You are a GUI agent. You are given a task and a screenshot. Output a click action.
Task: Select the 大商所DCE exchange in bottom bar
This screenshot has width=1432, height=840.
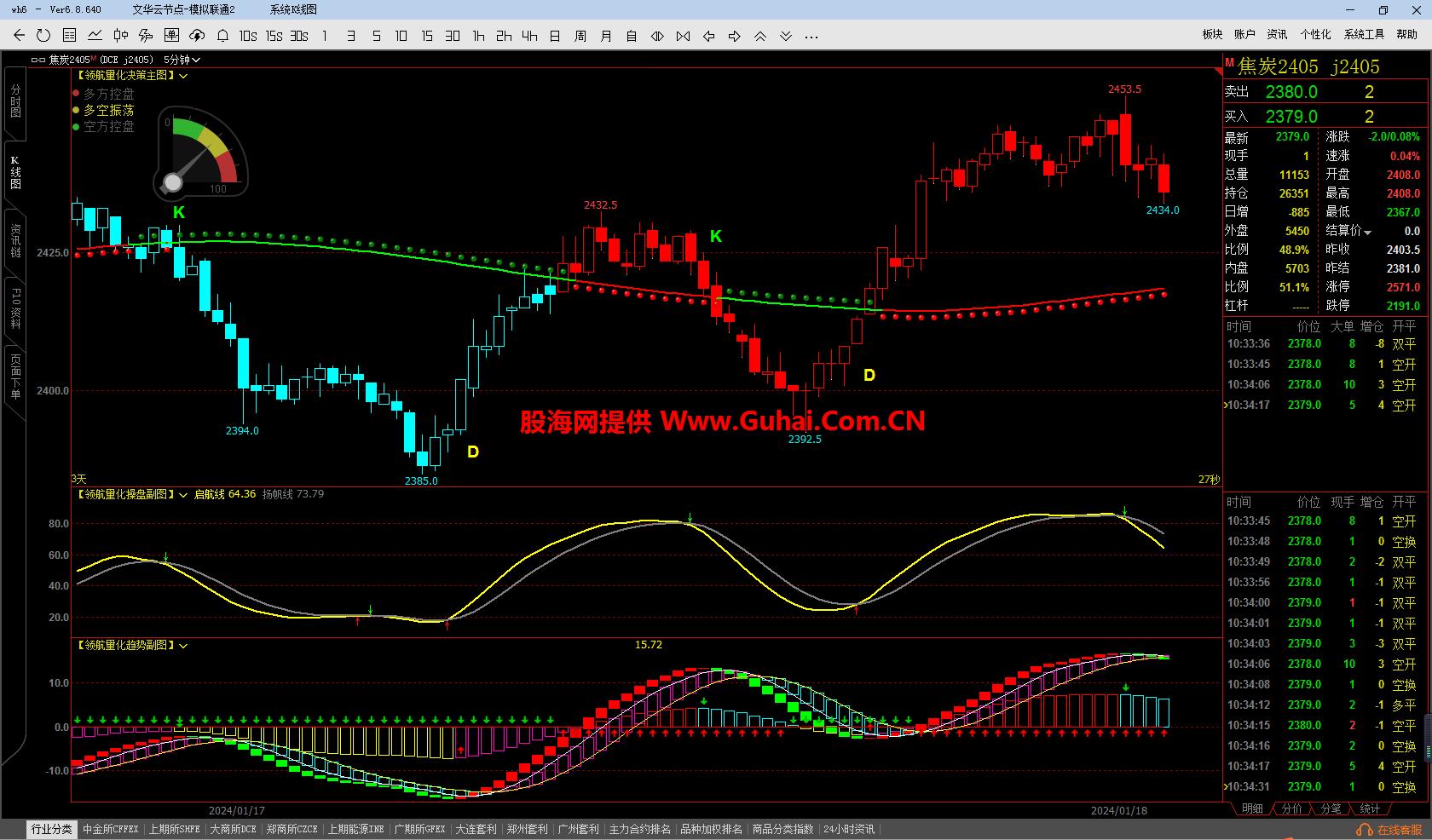pyautogui.click(x=233, y=829)
